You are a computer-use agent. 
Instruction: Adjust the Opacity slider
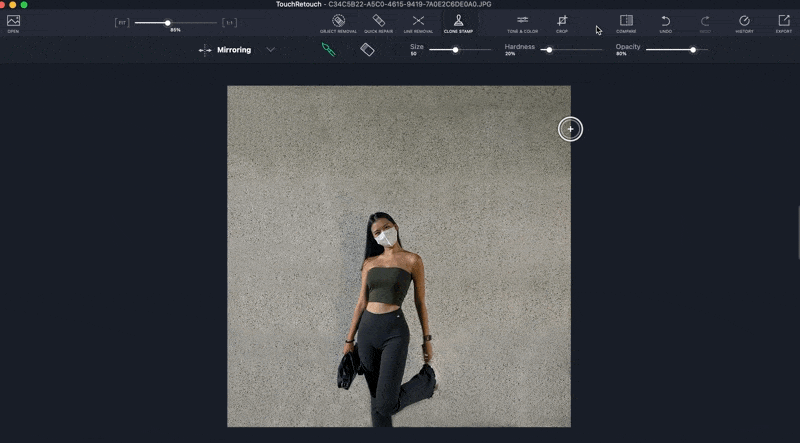(693, 50)
